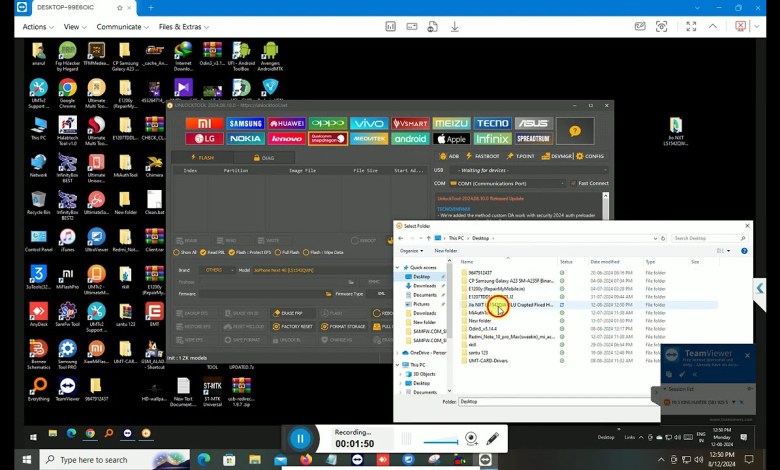The height and width of the screenshot is (470, 780).
Task: Select the Infinix brand tile
Action: point(492,139)
